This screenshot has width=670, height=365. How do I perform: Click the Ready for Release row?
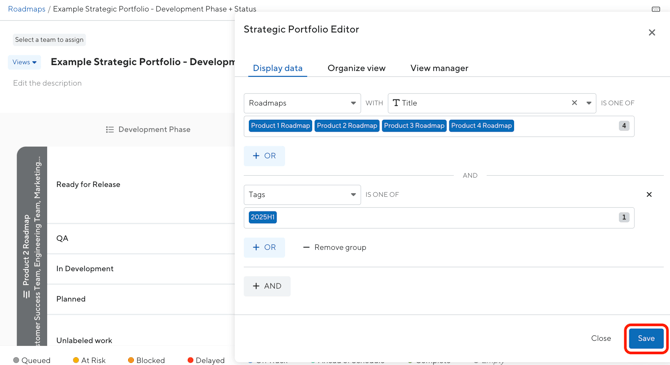point(141,185)
